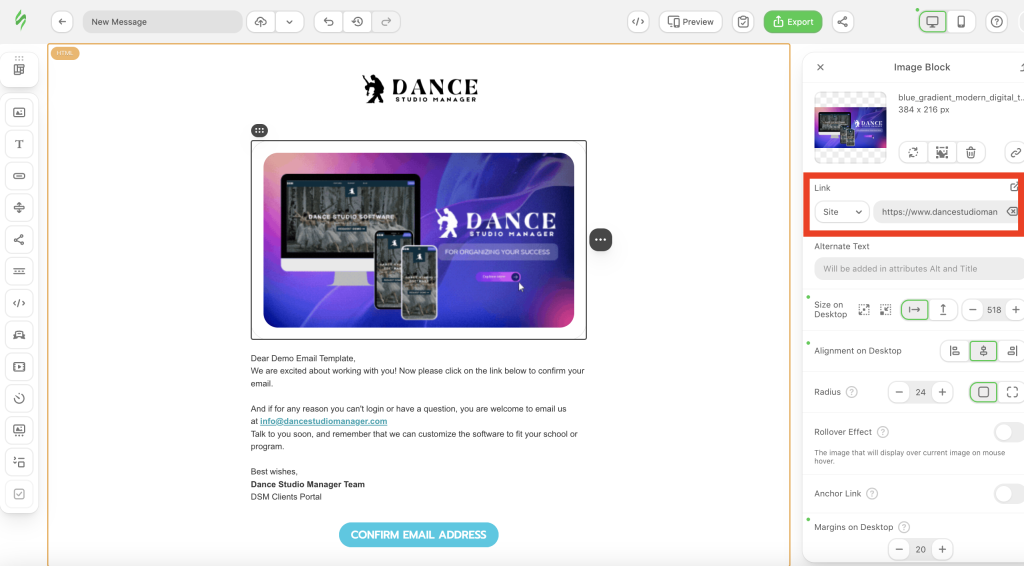Open version history
This screenshot has width=1024, height=566.
click(x=357, y=22)
